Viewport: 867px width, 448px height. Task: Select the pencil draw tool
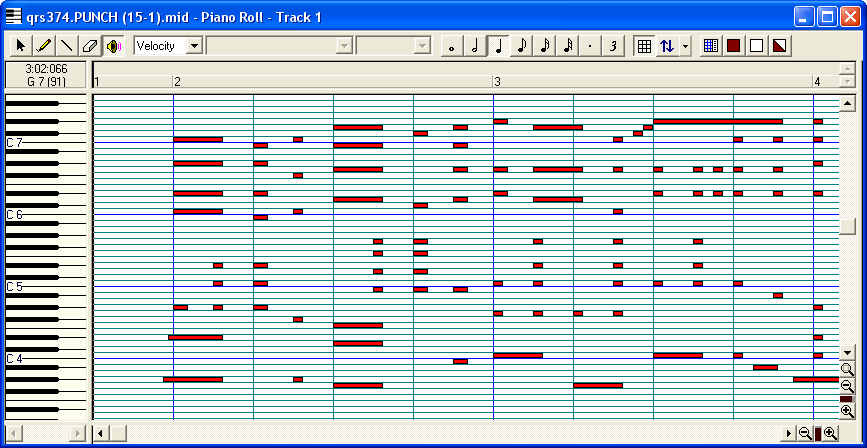coord(44,46)
